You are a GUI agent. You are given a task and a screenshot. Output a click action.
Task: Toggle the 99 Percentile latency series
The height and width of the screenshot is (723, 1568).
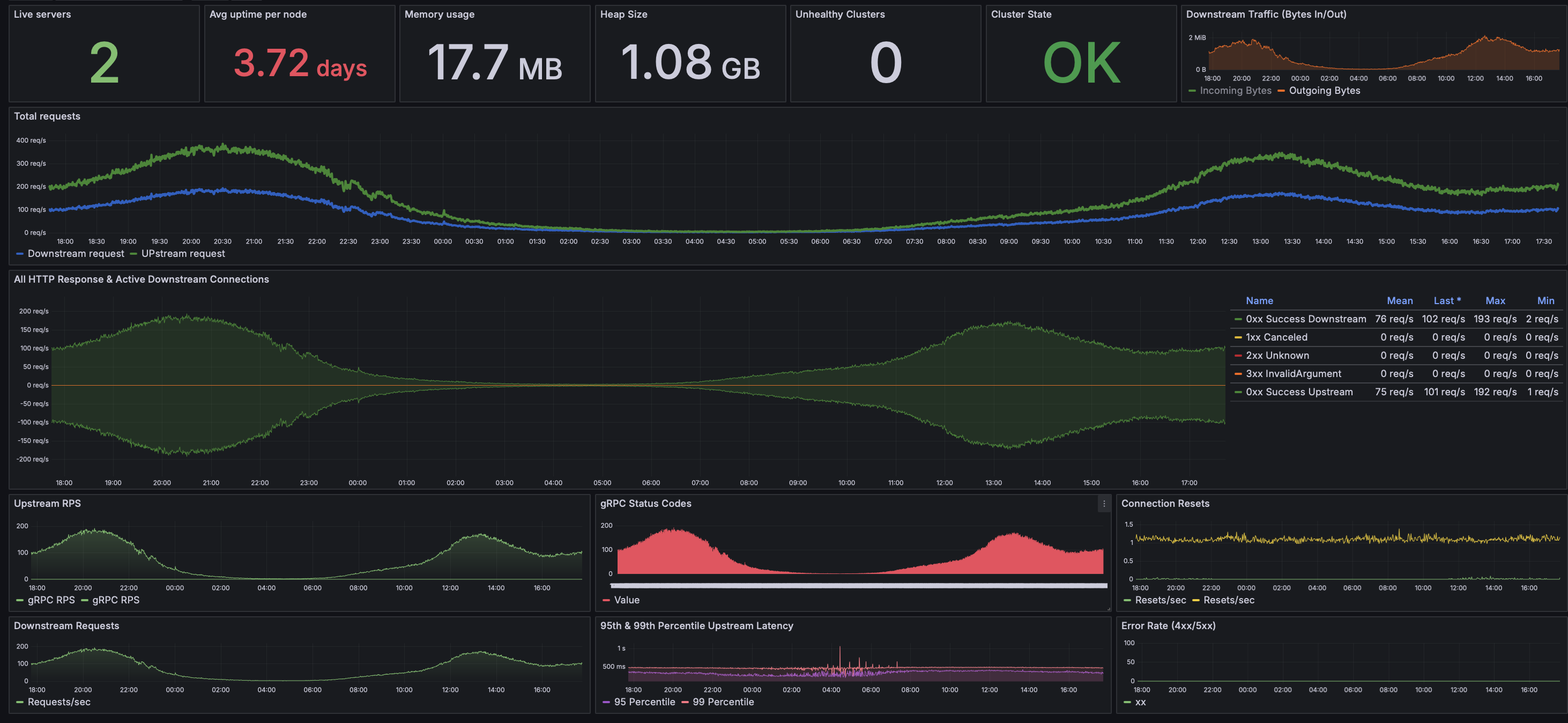click(723, 702)
